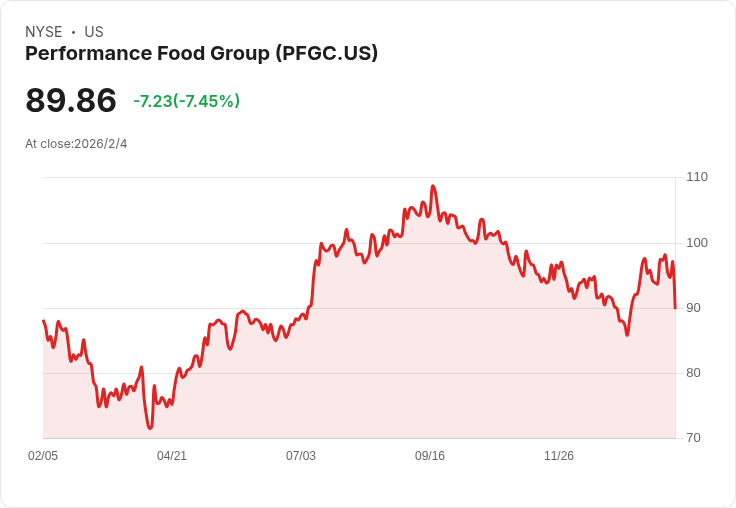Click the 04/21 x-axis date label
736x508 pixels.
pyautogui.click(x=172, y=455)
